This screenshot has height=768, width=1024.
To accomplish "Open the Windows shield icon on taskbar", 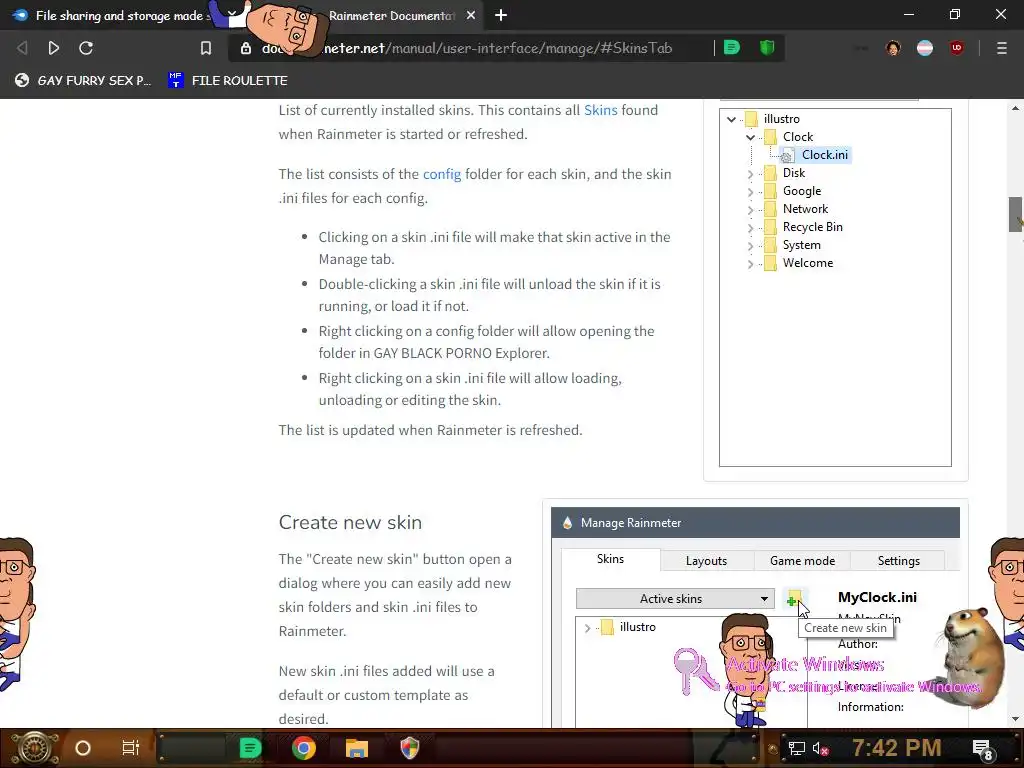I will coord(409,748).
